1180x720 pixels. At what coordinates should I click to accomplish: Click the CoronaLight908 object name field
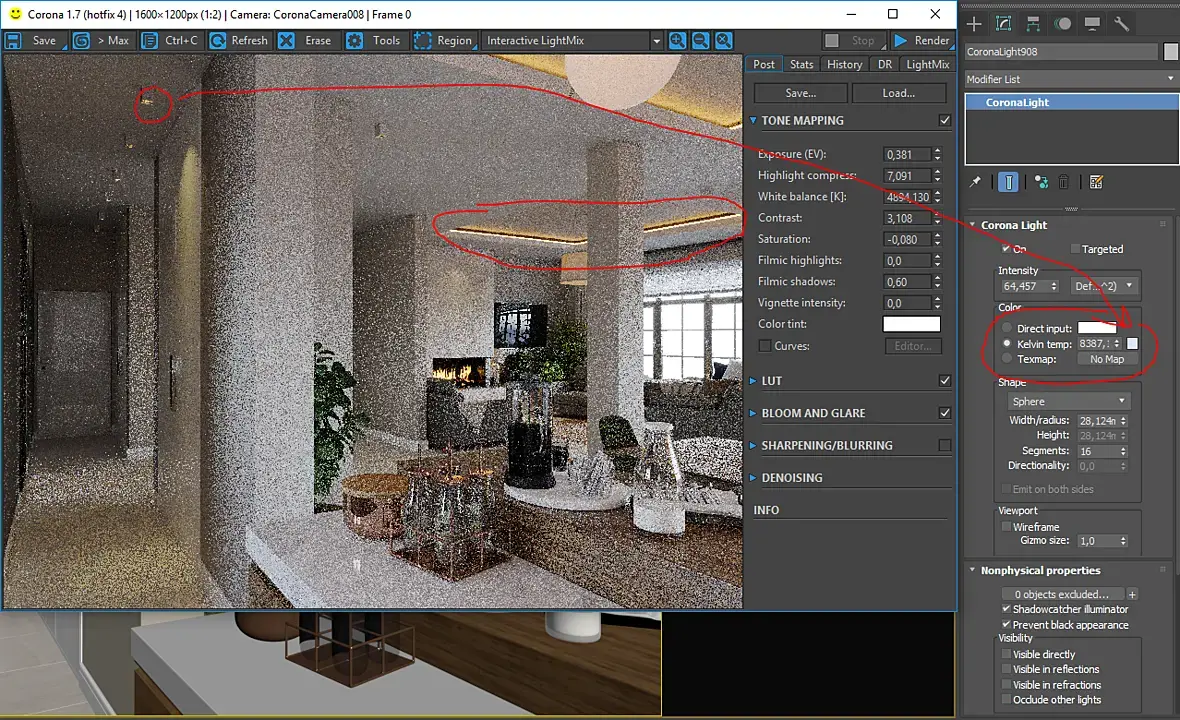coord(1061,52)
